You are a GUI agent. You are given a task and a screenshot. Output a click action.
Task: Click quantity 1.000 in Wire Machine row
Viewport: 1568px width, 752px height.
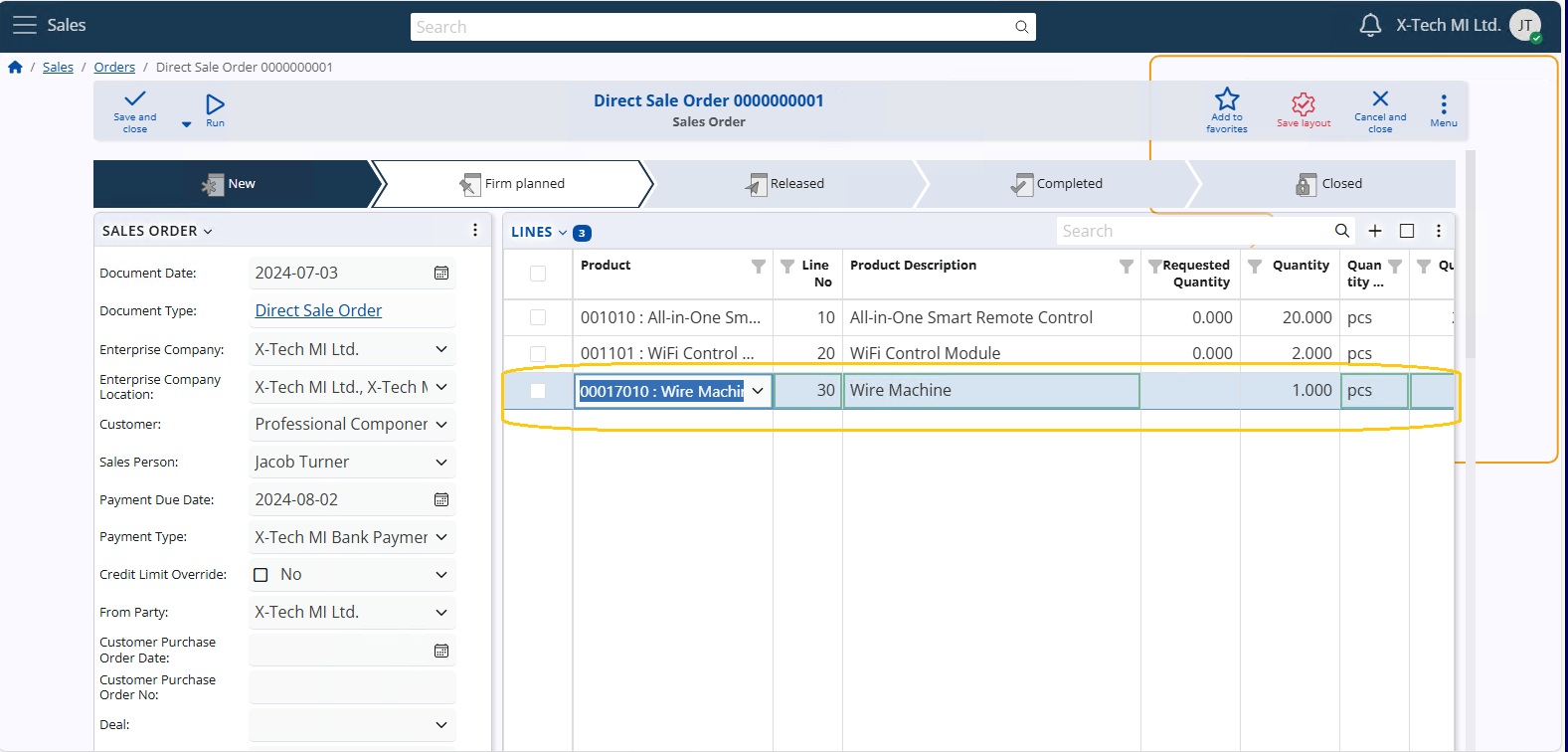pos(1291,391)
